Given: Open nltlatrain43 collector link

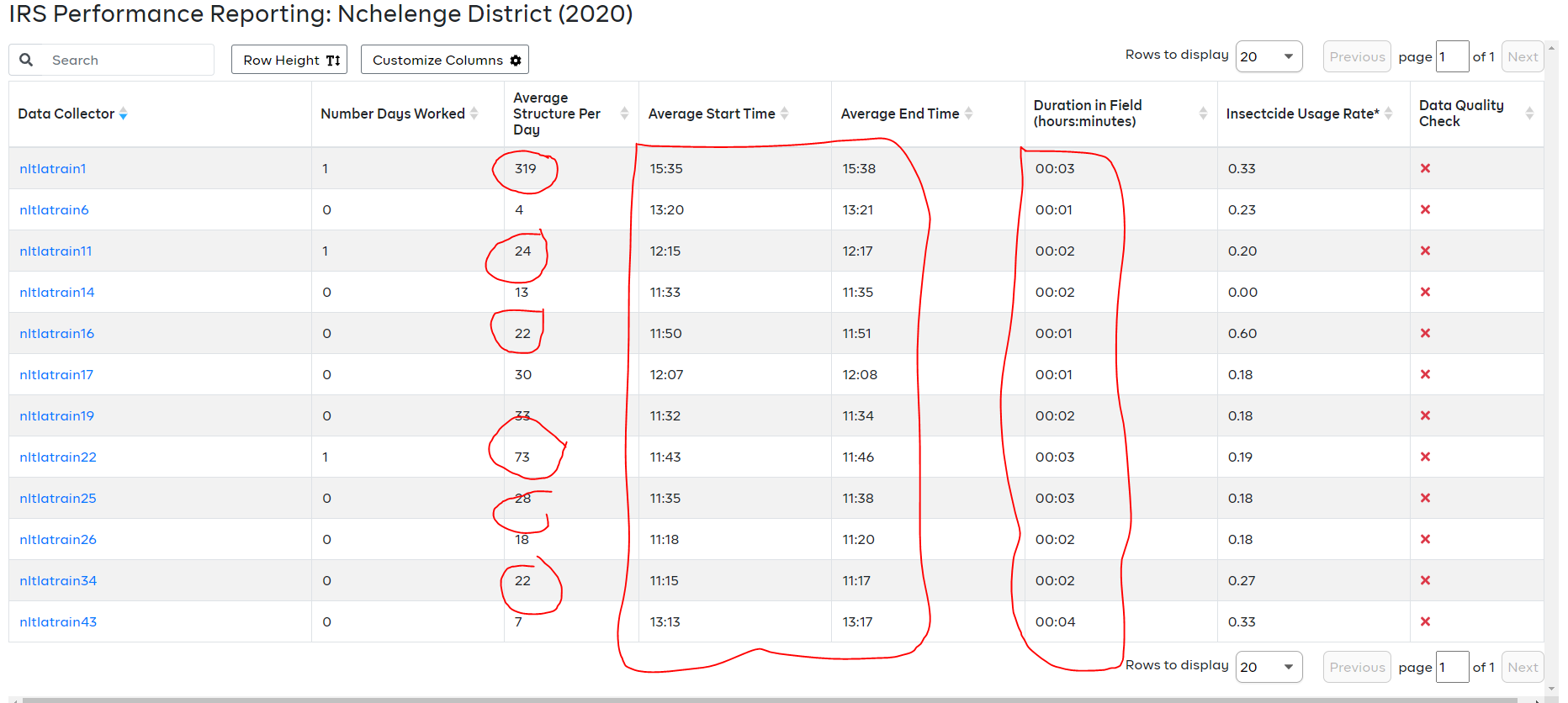Looking at the screenshot, I should click(x=58, y=621).
